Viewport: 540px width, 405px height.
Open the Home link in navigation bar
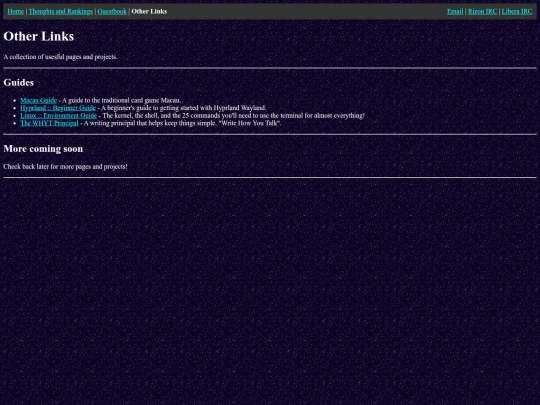(16, 11)
